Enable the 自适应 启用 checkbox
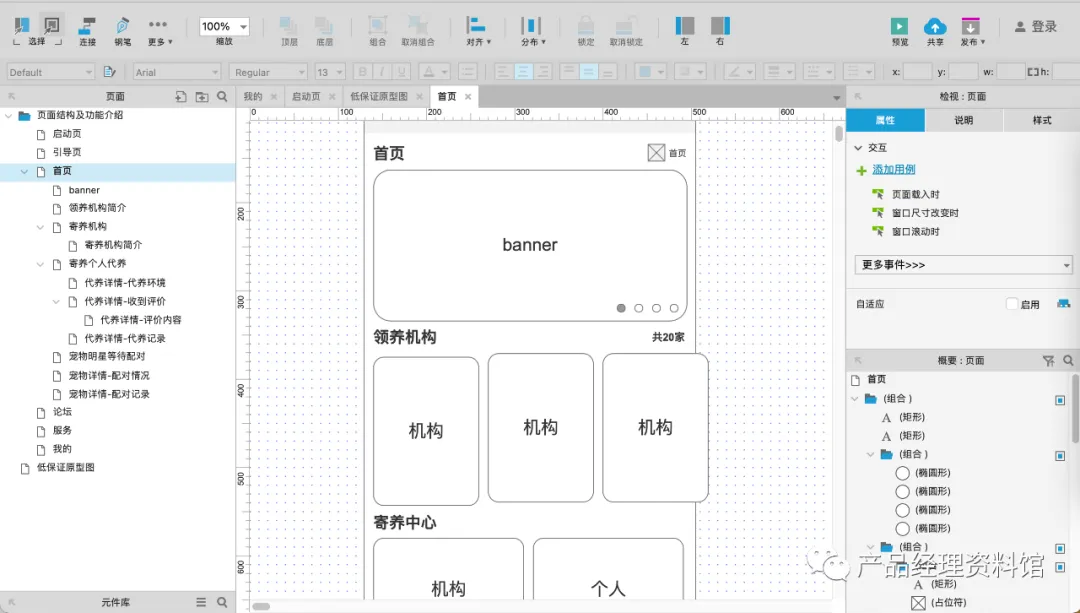Image resolution: width=1080 pixels, height=613 pixels. click(1012, 304)
